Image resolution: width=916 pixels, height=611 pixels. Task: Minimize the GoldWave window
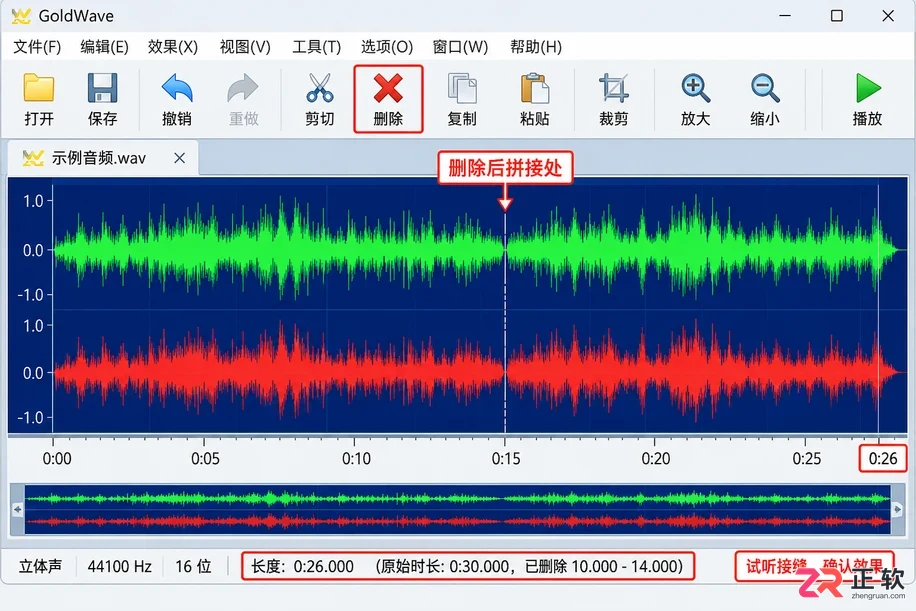pyautogui.click(x=785, y=16)
